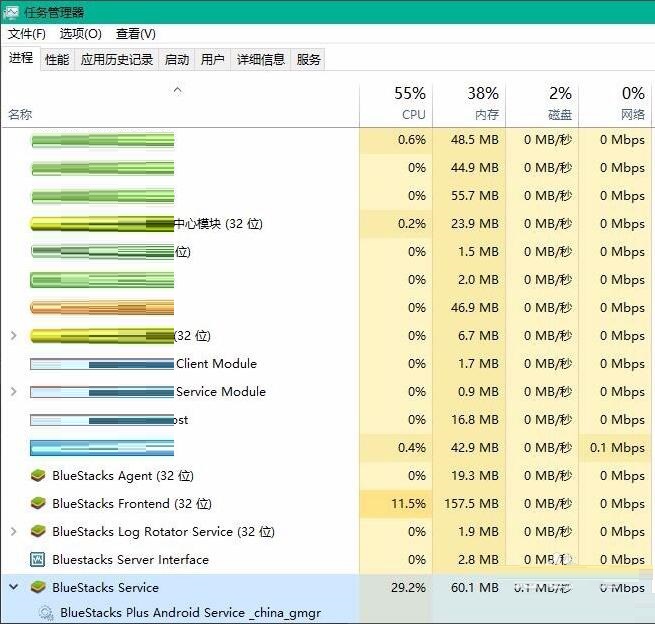The image size is (655, 624).
Task: Switch to the 性能 tab
Action: [57, 60]
